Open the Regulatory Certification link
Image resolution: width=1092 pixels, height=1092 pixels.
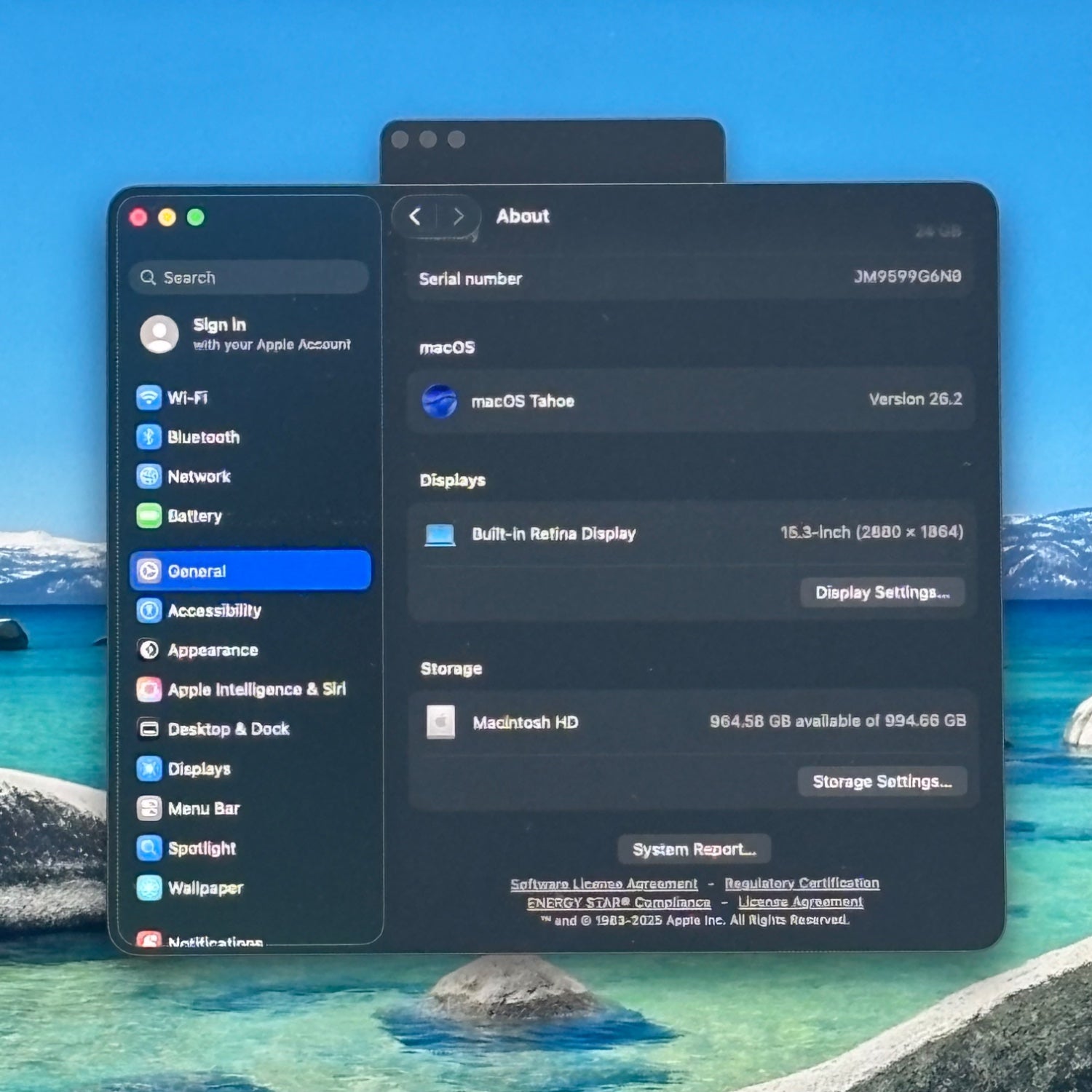802,883
